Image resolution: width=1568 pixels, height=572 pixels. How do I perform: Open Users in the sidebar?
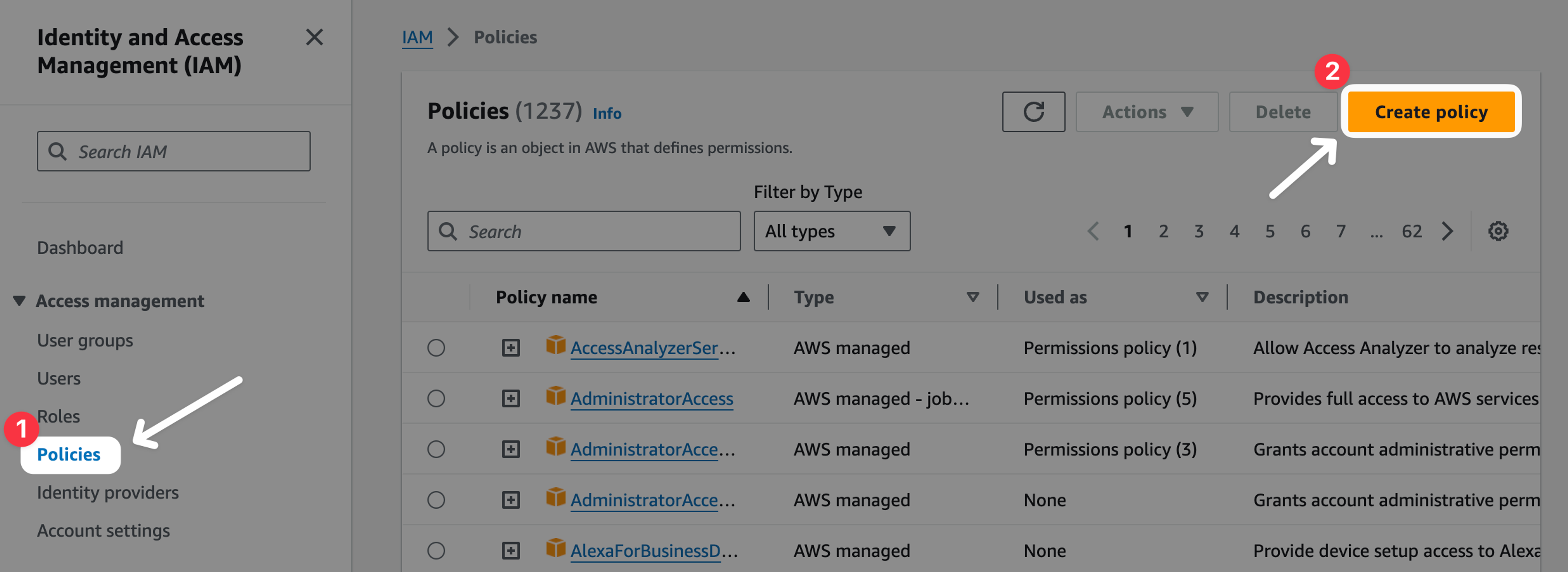(58, 378)
